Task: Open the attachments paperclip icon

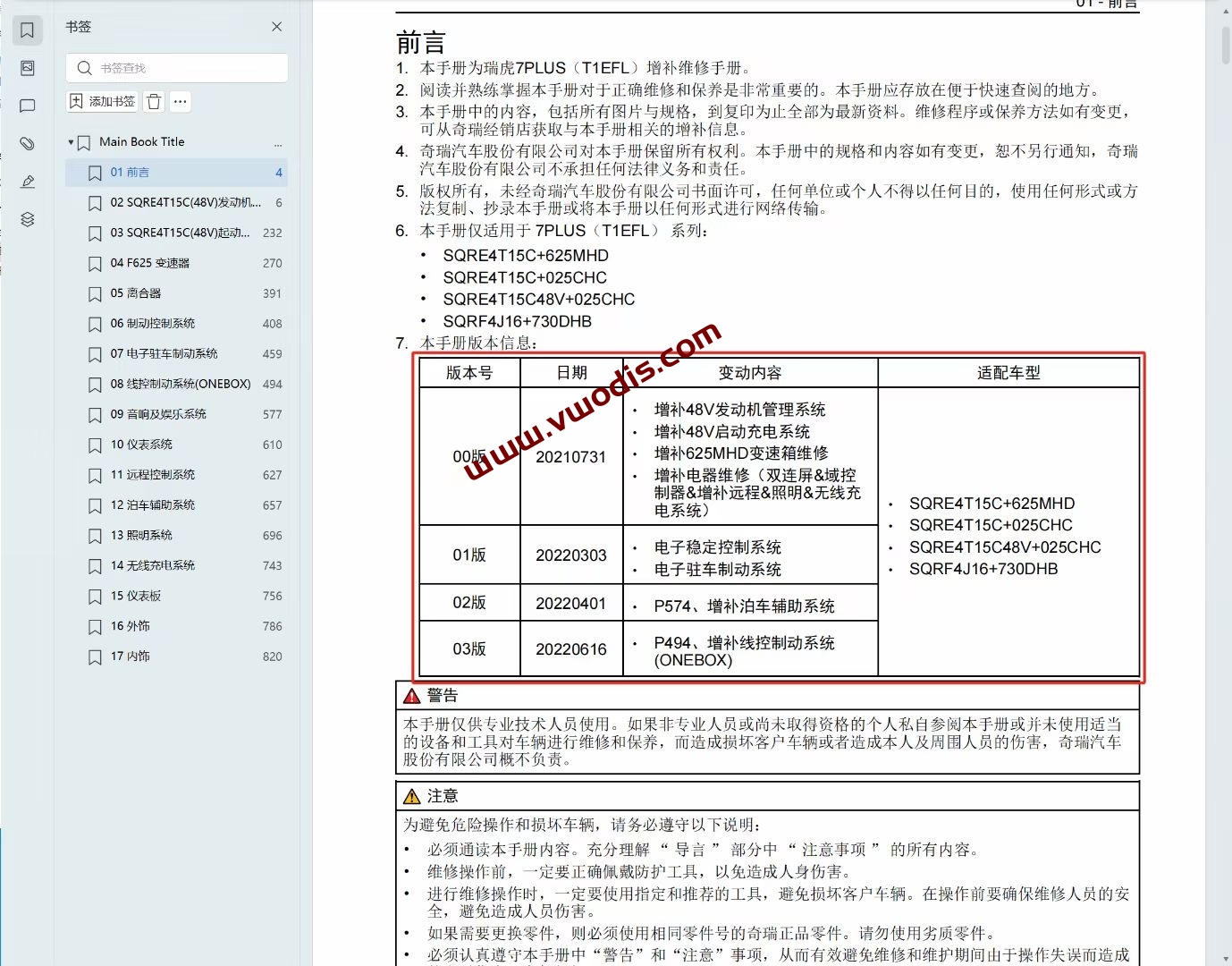Action: coord(28,143)
